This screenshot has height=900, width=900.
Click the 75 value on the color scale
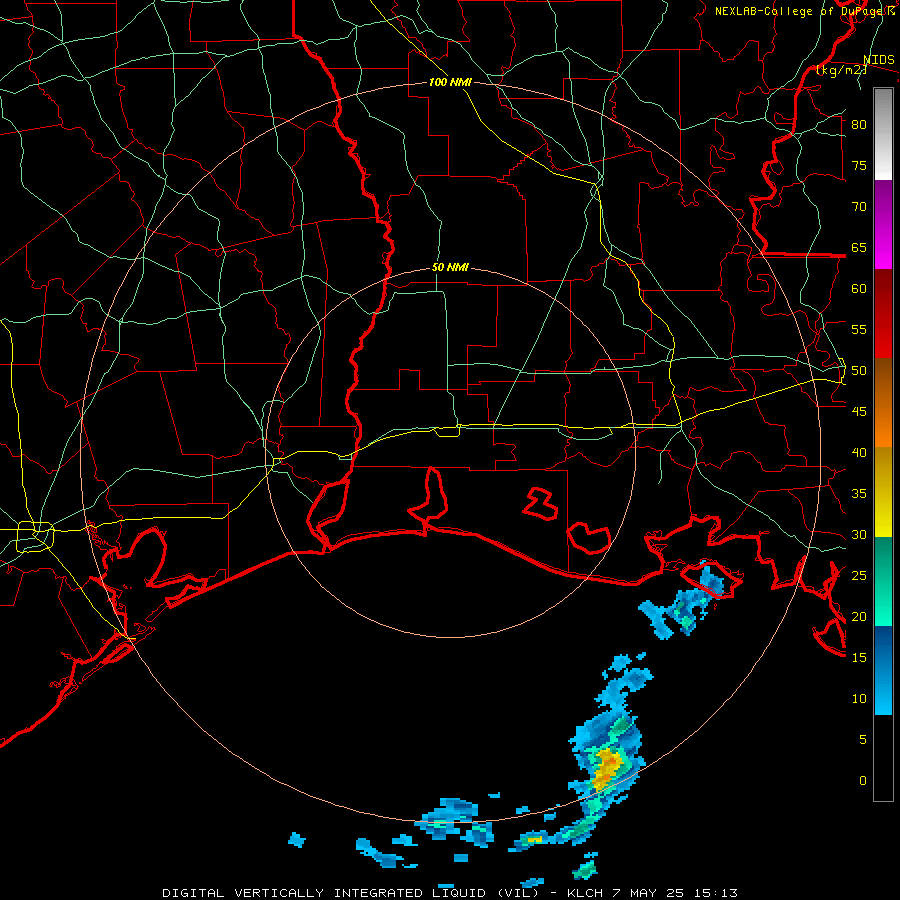[x=859, y=165]
